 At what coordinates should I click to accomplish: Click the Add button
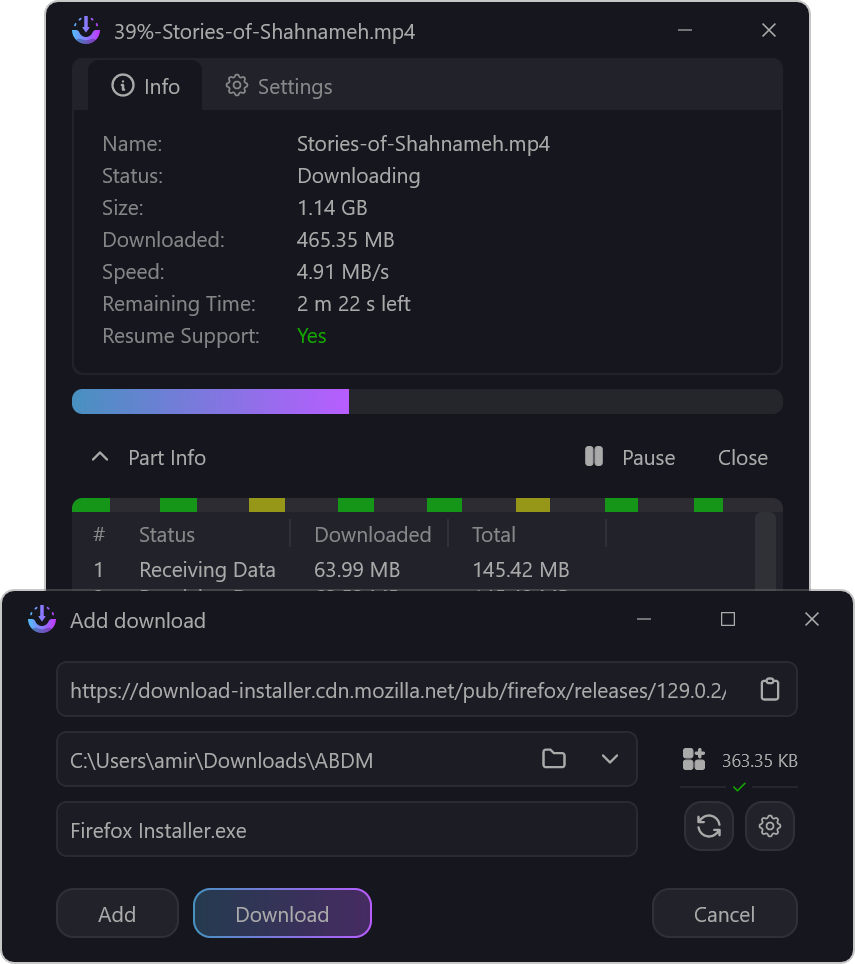click(x=117, y=914)
